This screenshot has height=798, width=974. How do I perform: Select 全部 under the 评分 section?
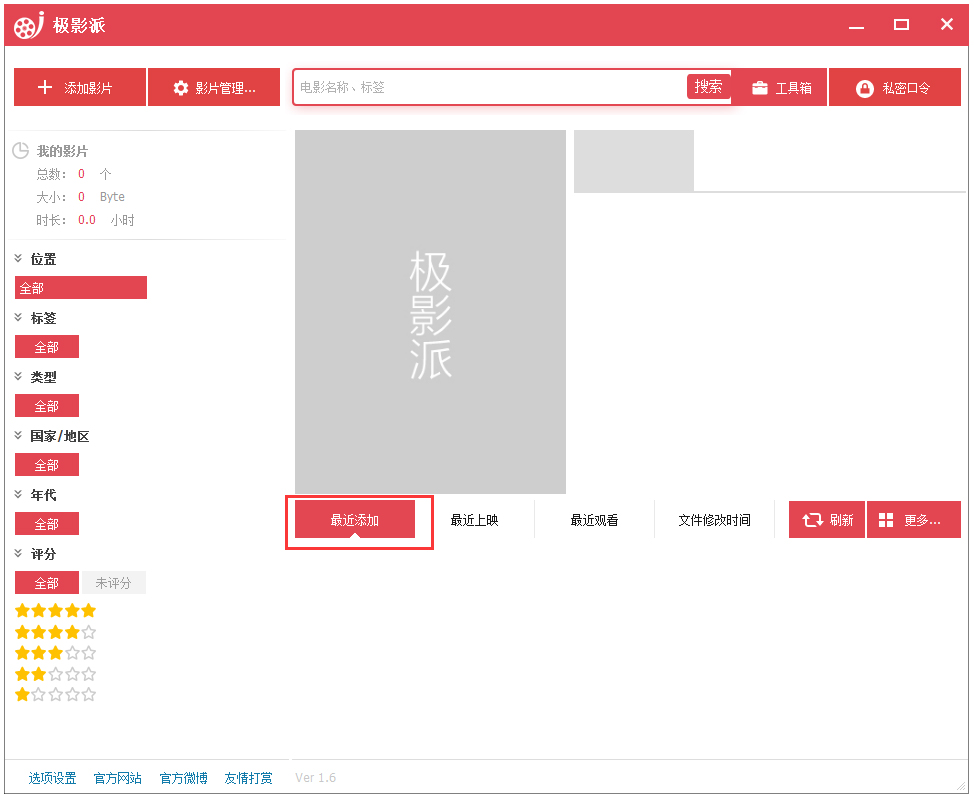pos(46,581)
